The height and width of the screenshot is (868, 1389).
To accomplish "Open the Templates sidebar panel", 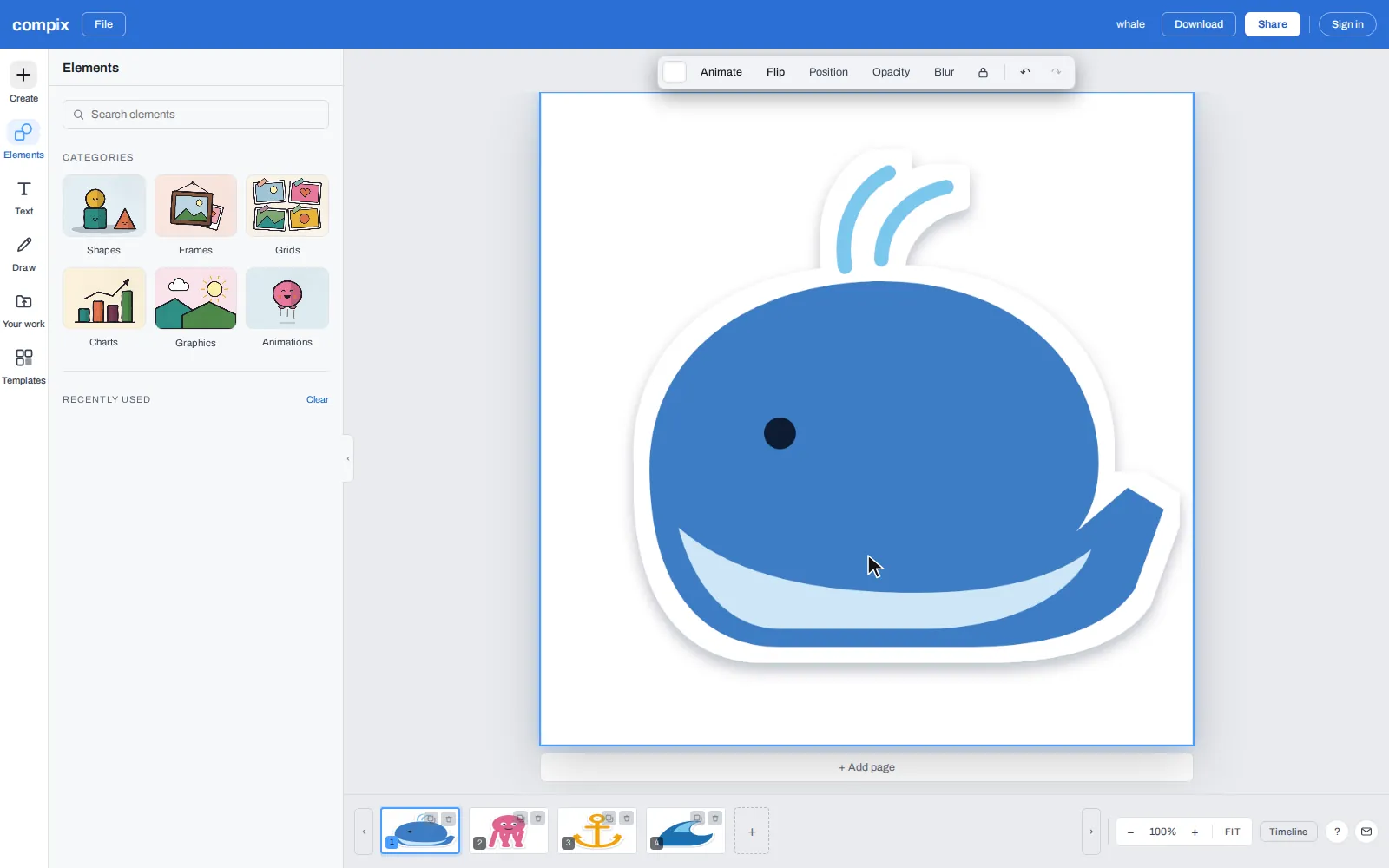I will (23, 367).
